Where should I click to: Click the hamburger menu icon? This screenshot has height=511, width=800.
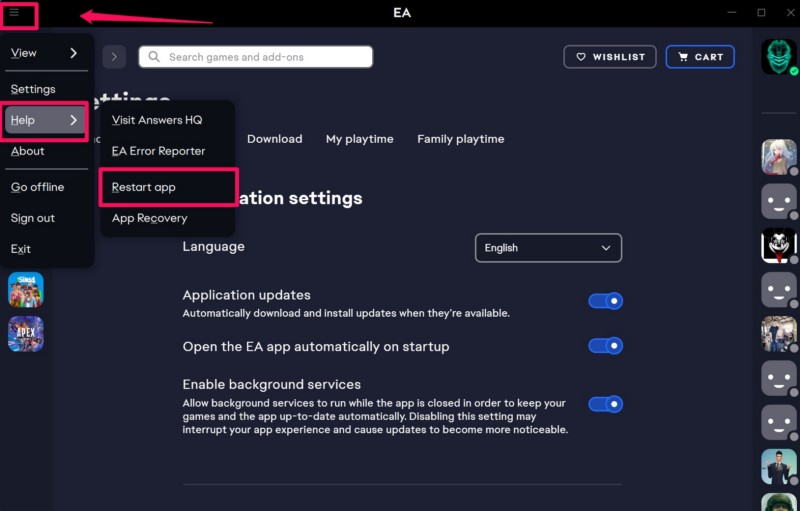pos(15,13)
